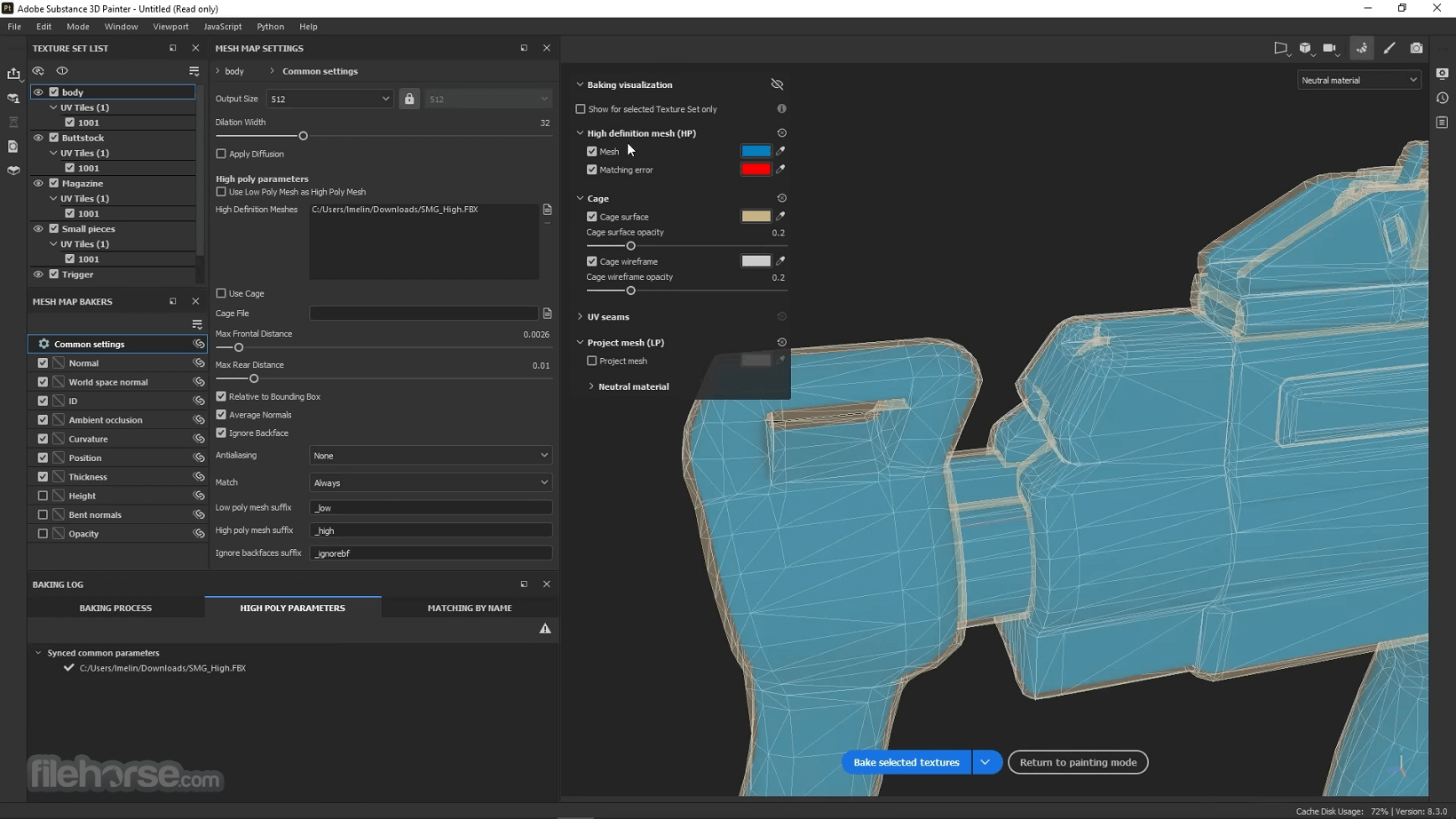The width and height of the screenshot is (1456, 819).
Task: Click the body breadcrumb in Mesh Map Settings
Action: pos(234,71)
